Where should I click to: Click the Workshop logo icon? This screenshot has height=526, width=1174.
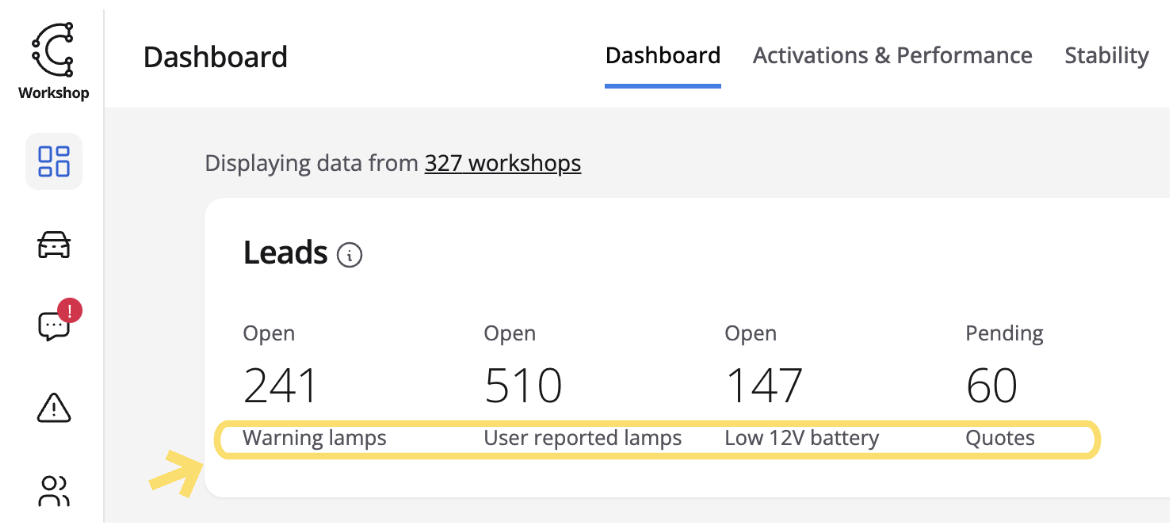click(53, 51)
